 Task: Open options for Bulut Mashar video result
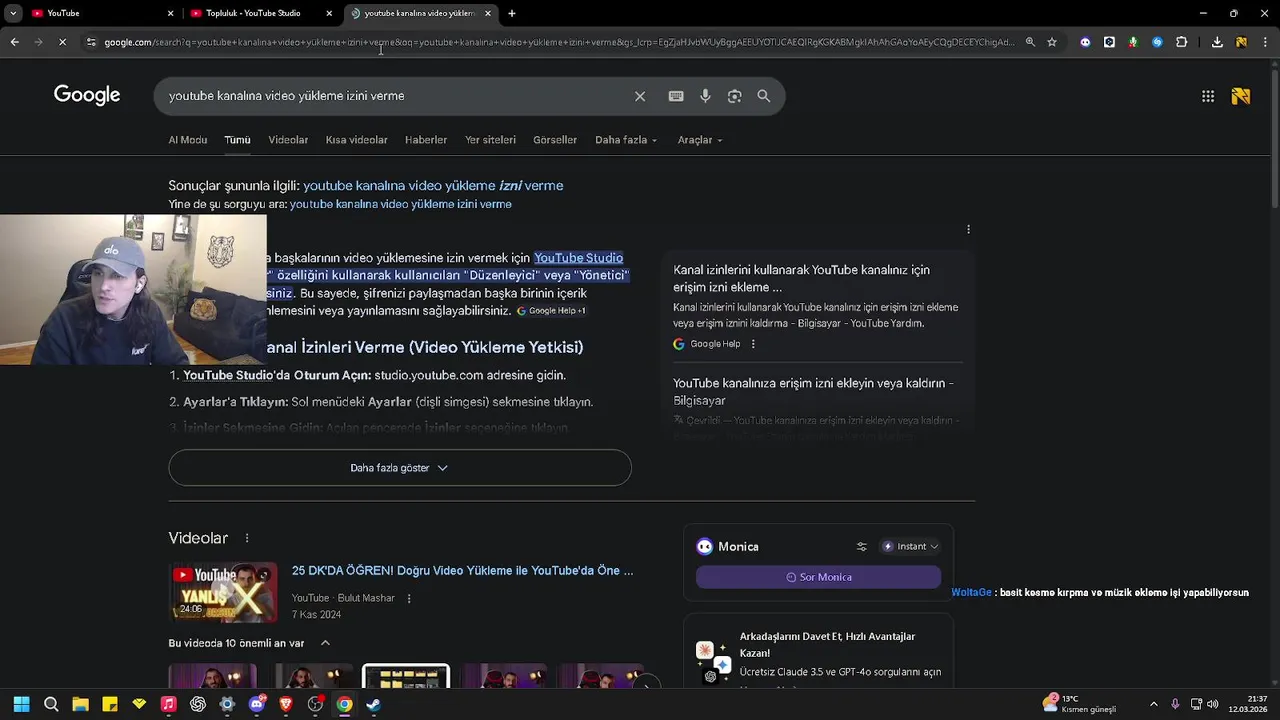point(409,598)
